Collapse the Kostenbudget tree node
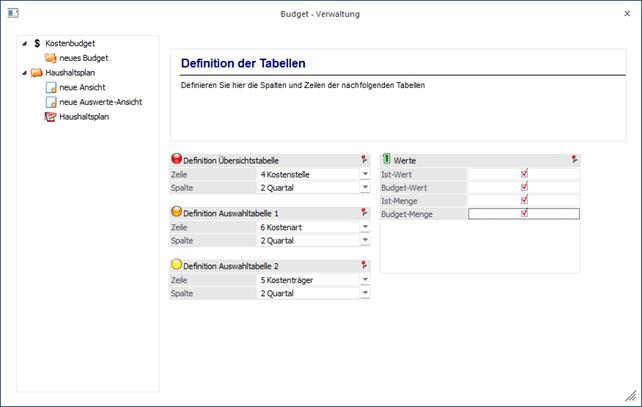The image size is (642, 407). pyautogui.click(x=24, y=44)
